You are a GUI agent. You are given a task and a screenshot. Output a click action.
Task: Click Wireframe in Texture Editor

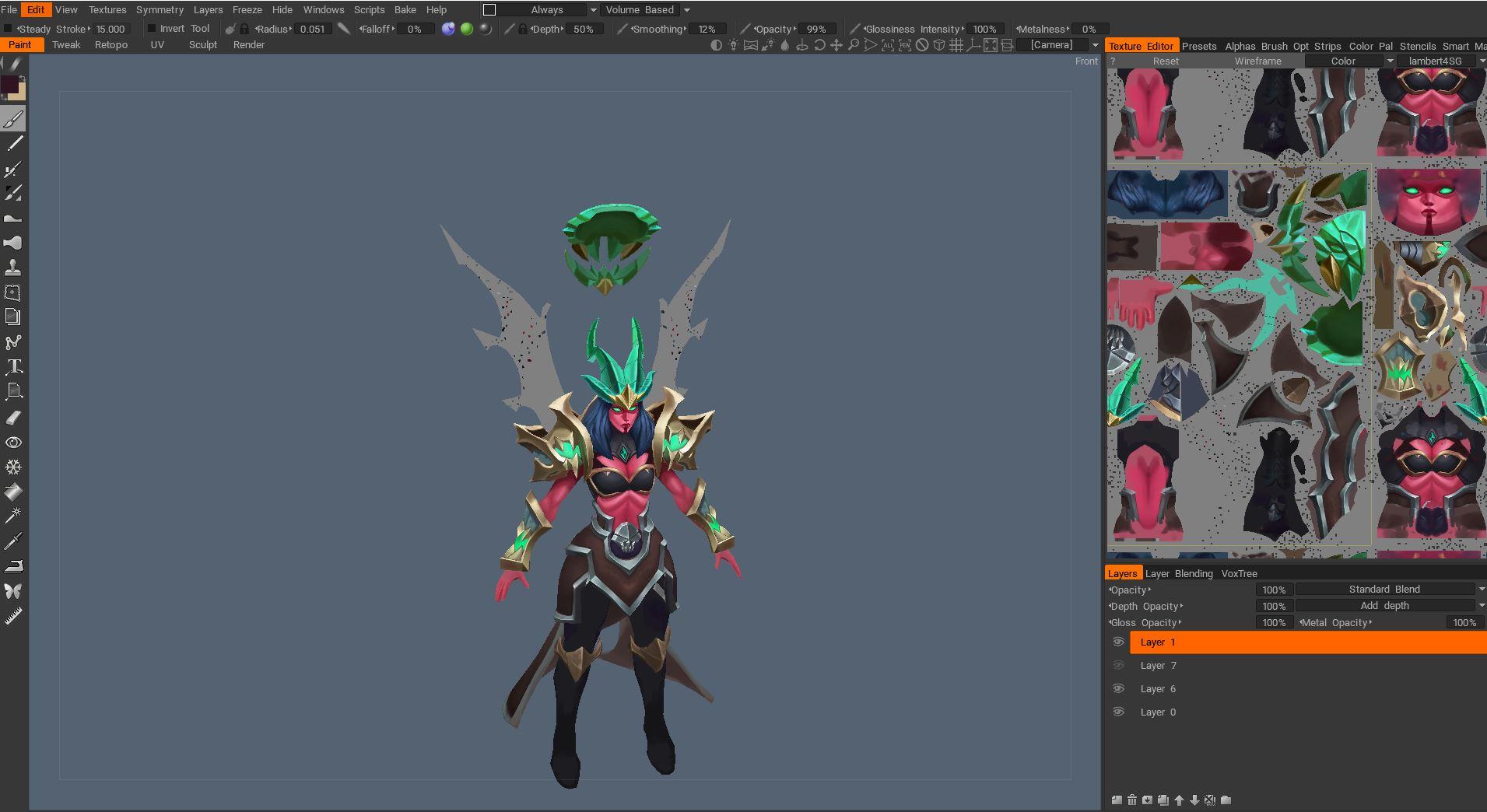coord(1257,61)
